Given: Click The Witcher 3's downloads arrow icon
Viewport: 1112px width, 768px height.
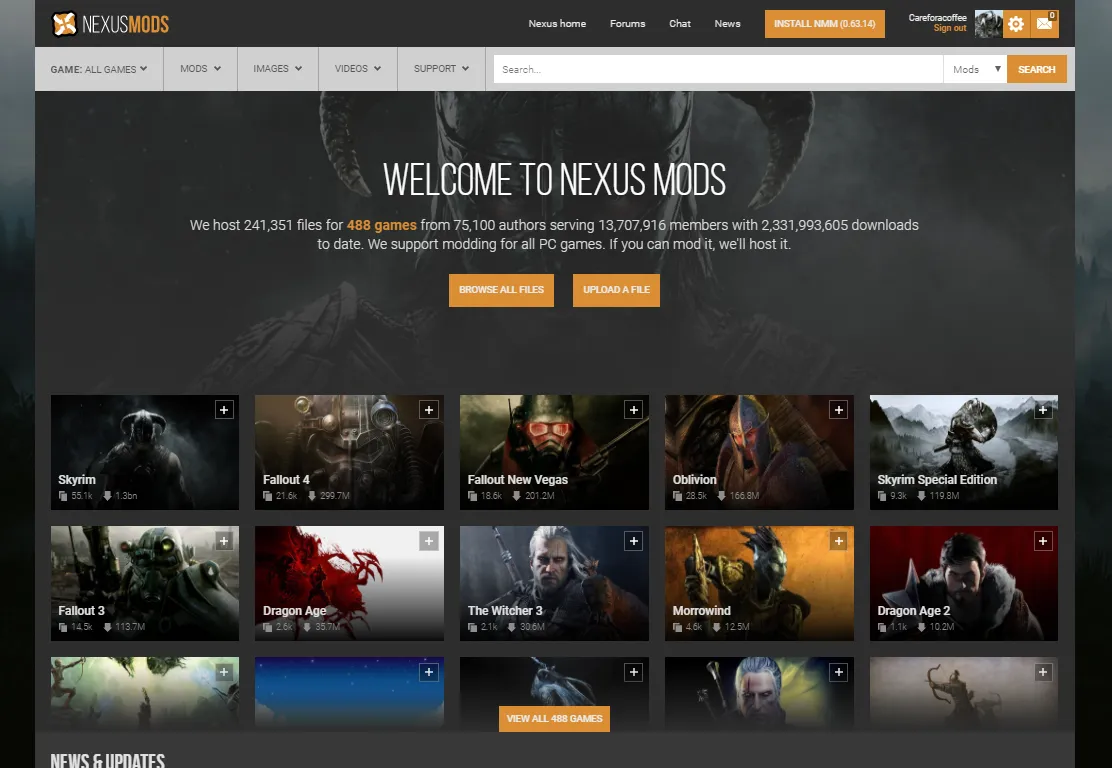Looking at the screenshot, I should pos(511,628).
